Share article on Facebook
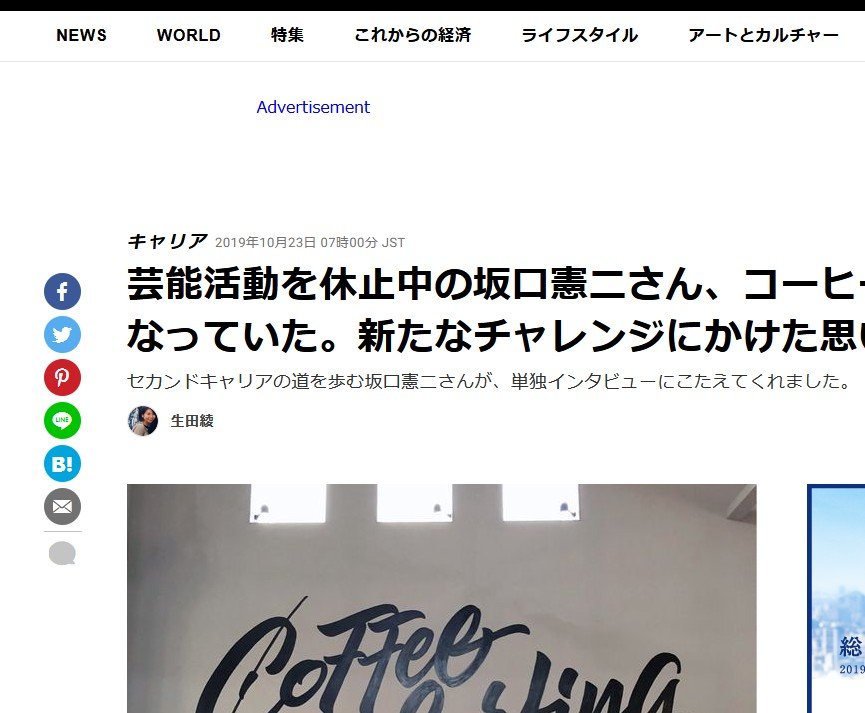 point(62,291)
